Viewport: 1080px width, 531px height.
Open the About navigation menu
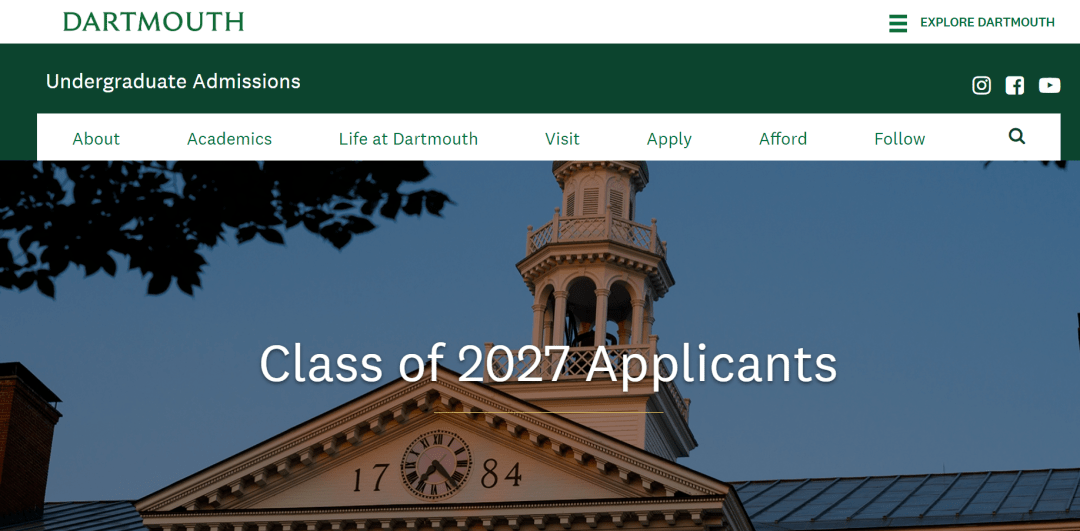pos(96,138)
